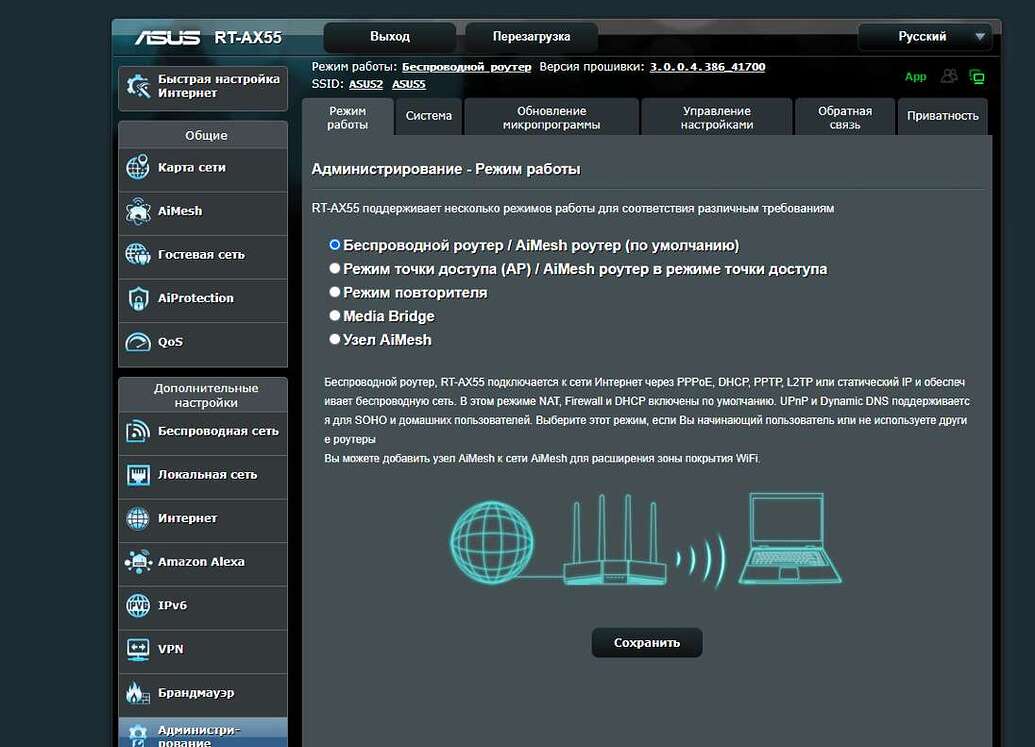
Task: Click the 'Перезагрузка' reboot button
Action: pos(531,37)
